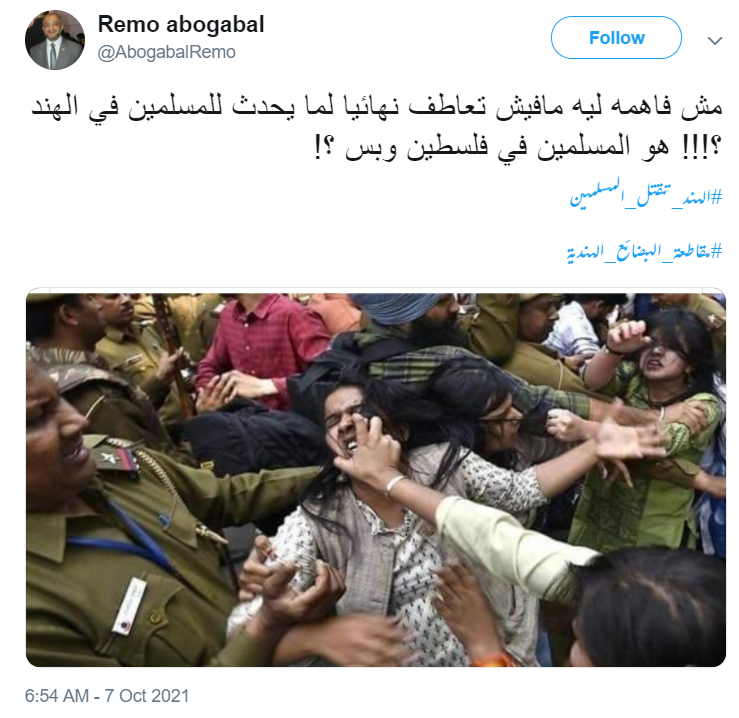739x718 pixels.
Task: Click the white ID badge on uniform
Action: [x=130, y=606]
